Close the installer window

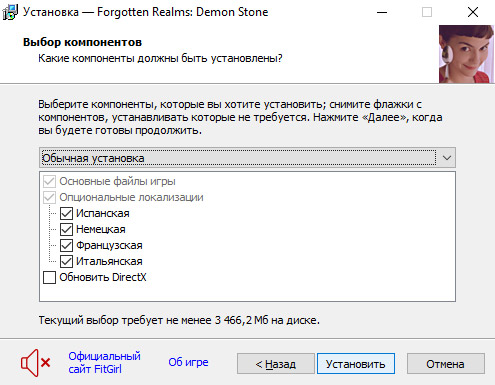click(473, 12)
